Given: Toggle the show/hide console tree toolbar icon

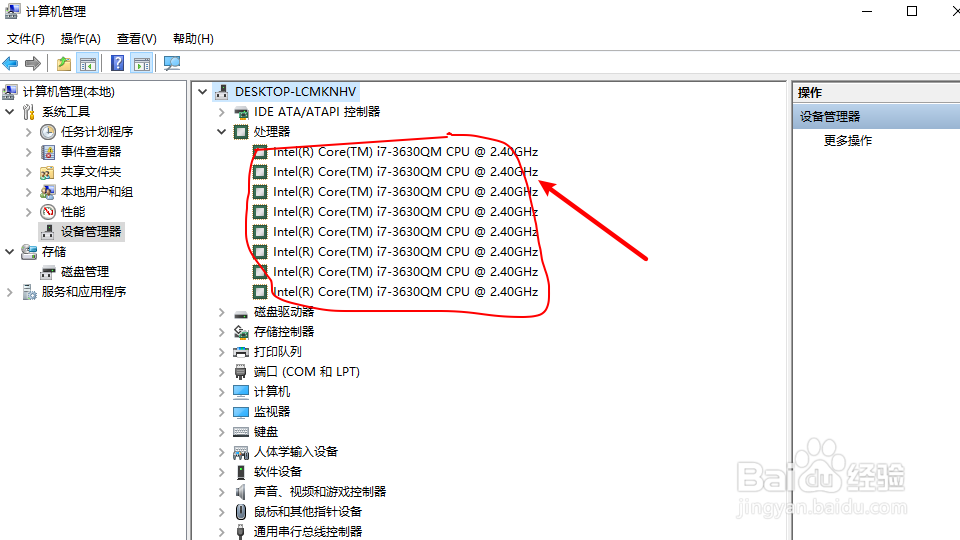Looking at the screenshot, I should [x=88, y=63].
